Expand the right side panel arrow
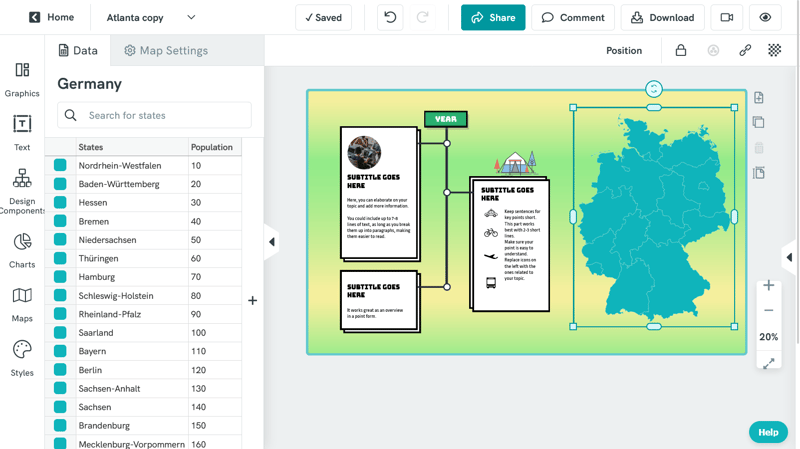 (x=789, y=257)
